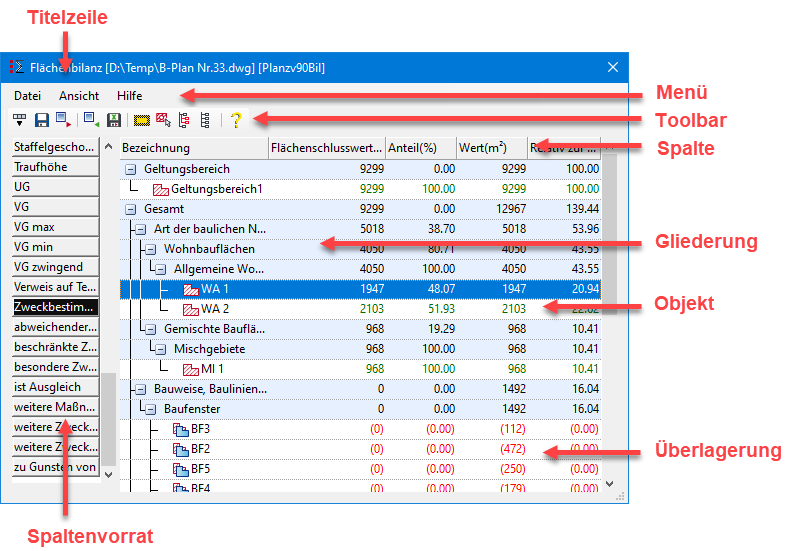The height and width of the screenshot is (551, 787).
Task: Click the Traufhöhe column button
Action: pos(54,167)
